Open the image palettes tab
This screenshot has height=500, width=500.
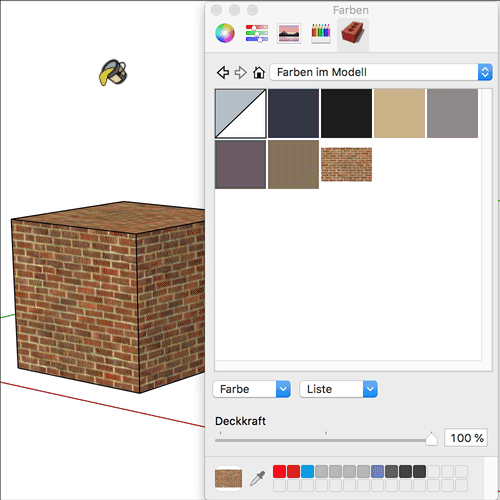[x=289, y=33]
